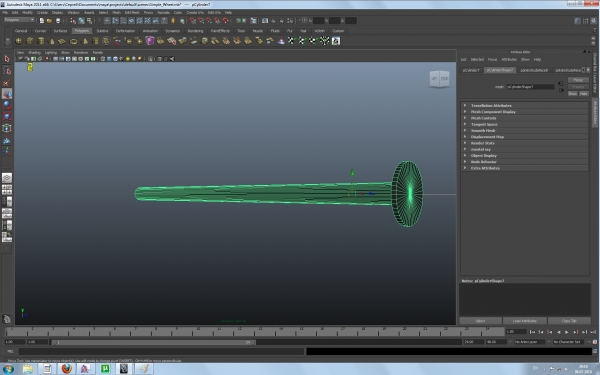Screen dimensions: 600x375
Task: Click the Open scene folder icon
Action: point(49,21)
